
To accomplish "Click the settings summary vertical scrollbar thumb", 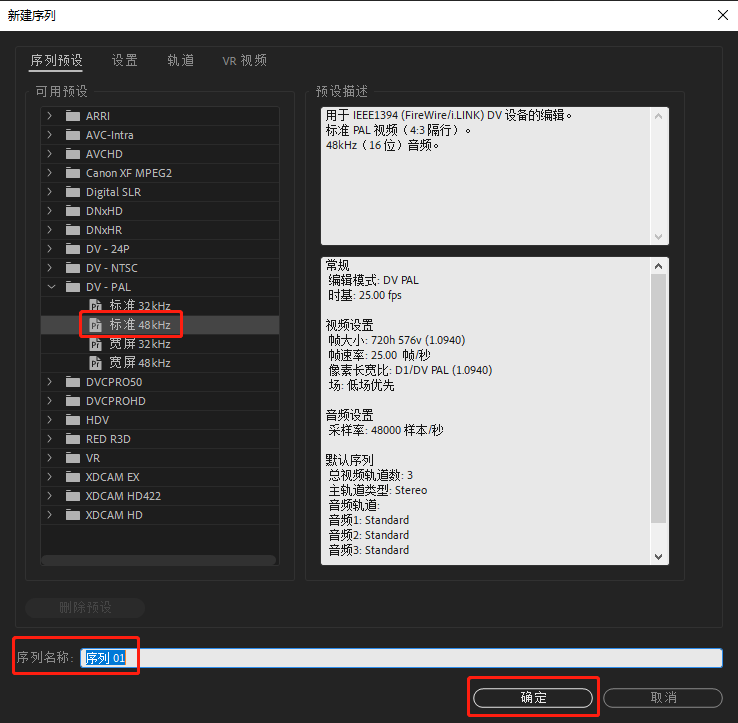I will pos(658,398).
